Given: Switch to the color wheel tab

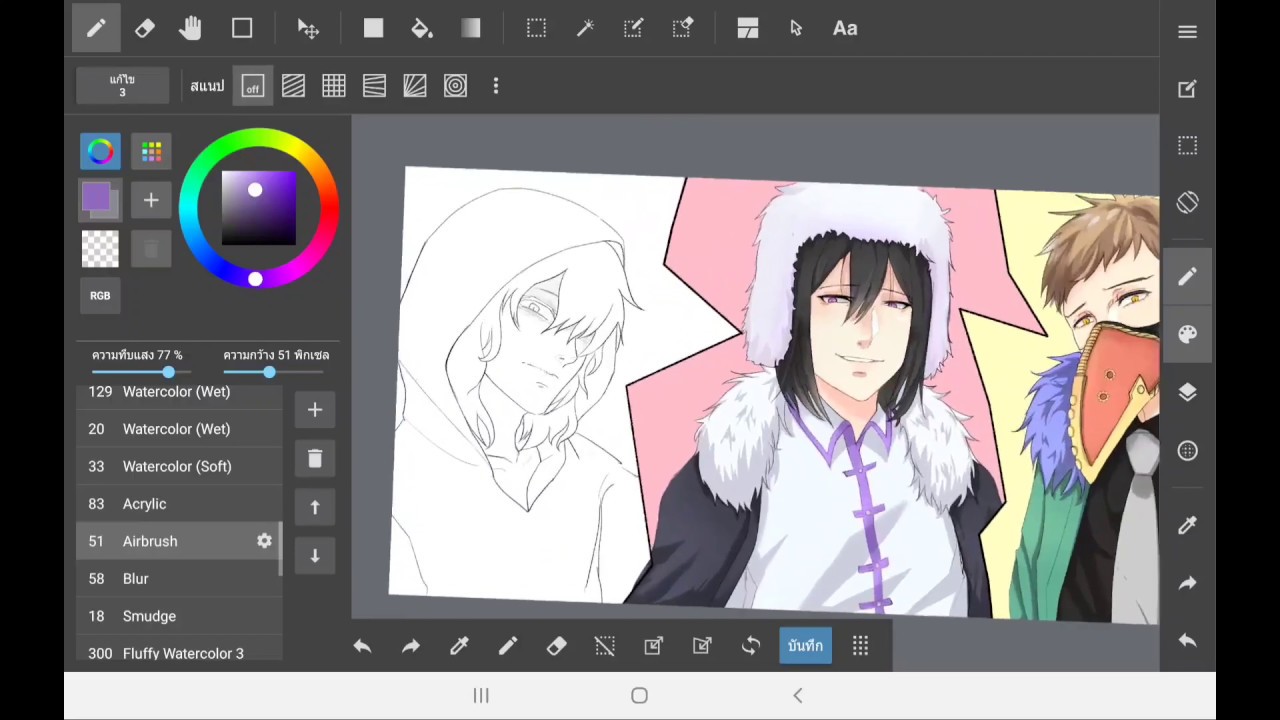Looking at the screenshot, I should click(x=100, y=151).
